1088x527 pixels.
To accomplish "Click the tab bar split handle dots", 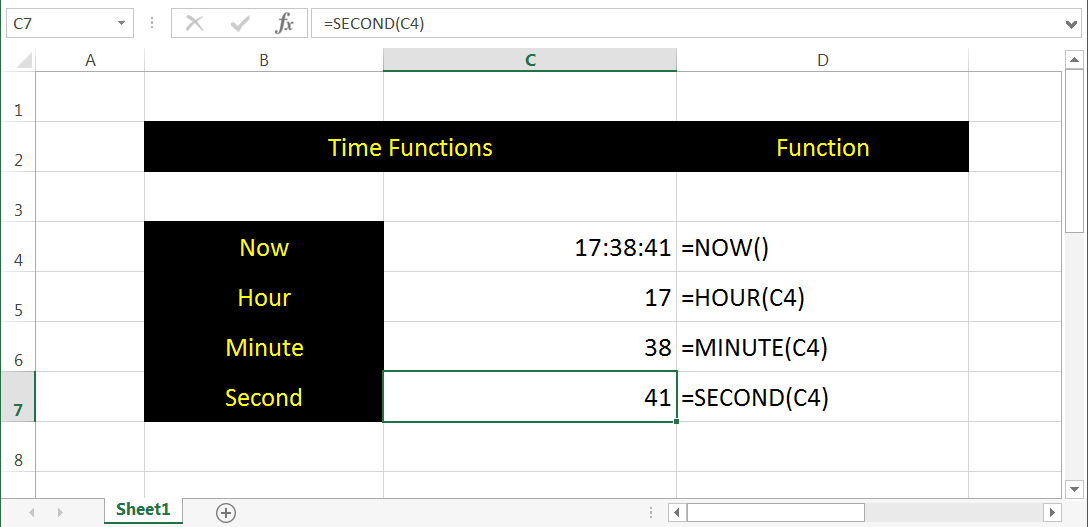I will [x=651, y=512].
